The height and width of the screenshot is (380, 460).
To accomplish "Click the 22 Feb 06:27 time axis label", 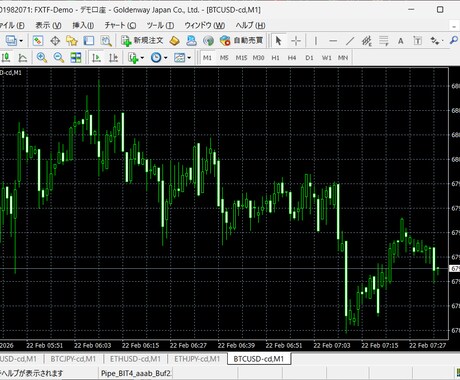I will pos(188,346).
